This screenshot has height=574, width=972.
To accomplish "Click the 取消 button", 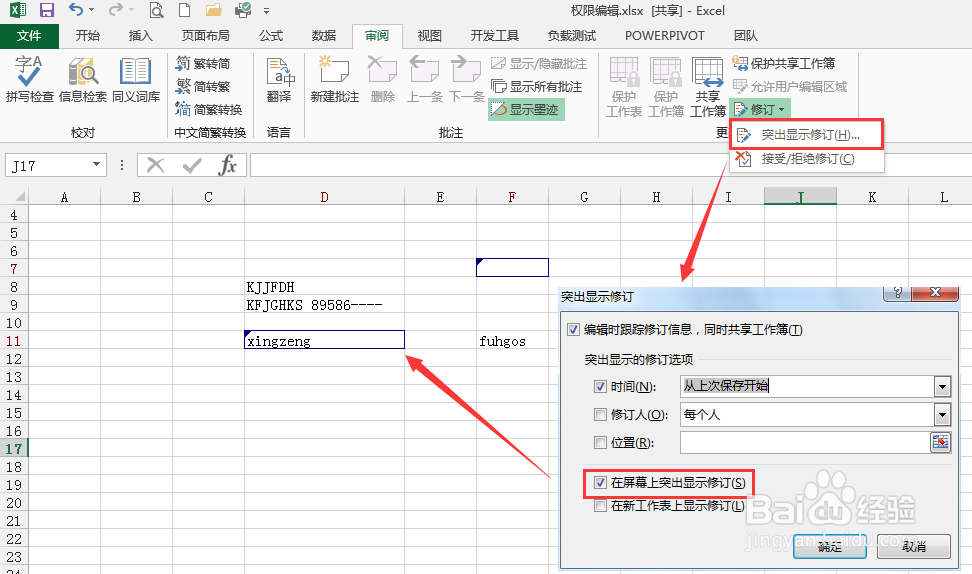I will pos(914,546).
